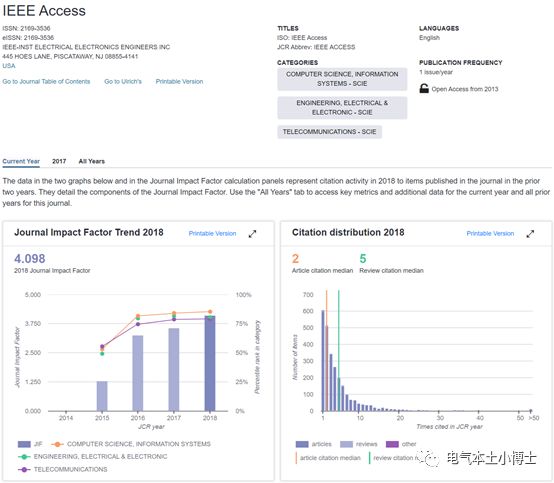This screenshot has height=483, width=554.
Task: Click the 4.098 impact factor value
Action: [x=30, y=259]
